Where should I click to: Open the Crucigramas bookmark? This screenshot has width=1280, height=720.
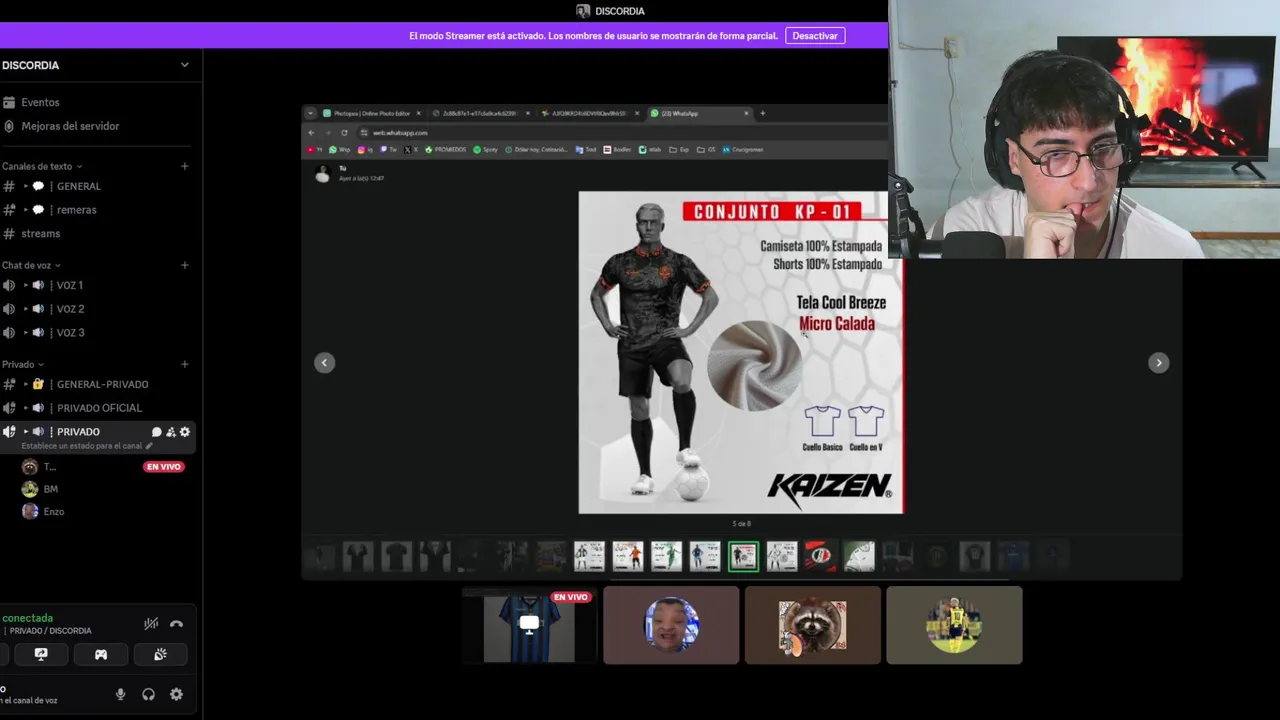click(742, 149)
